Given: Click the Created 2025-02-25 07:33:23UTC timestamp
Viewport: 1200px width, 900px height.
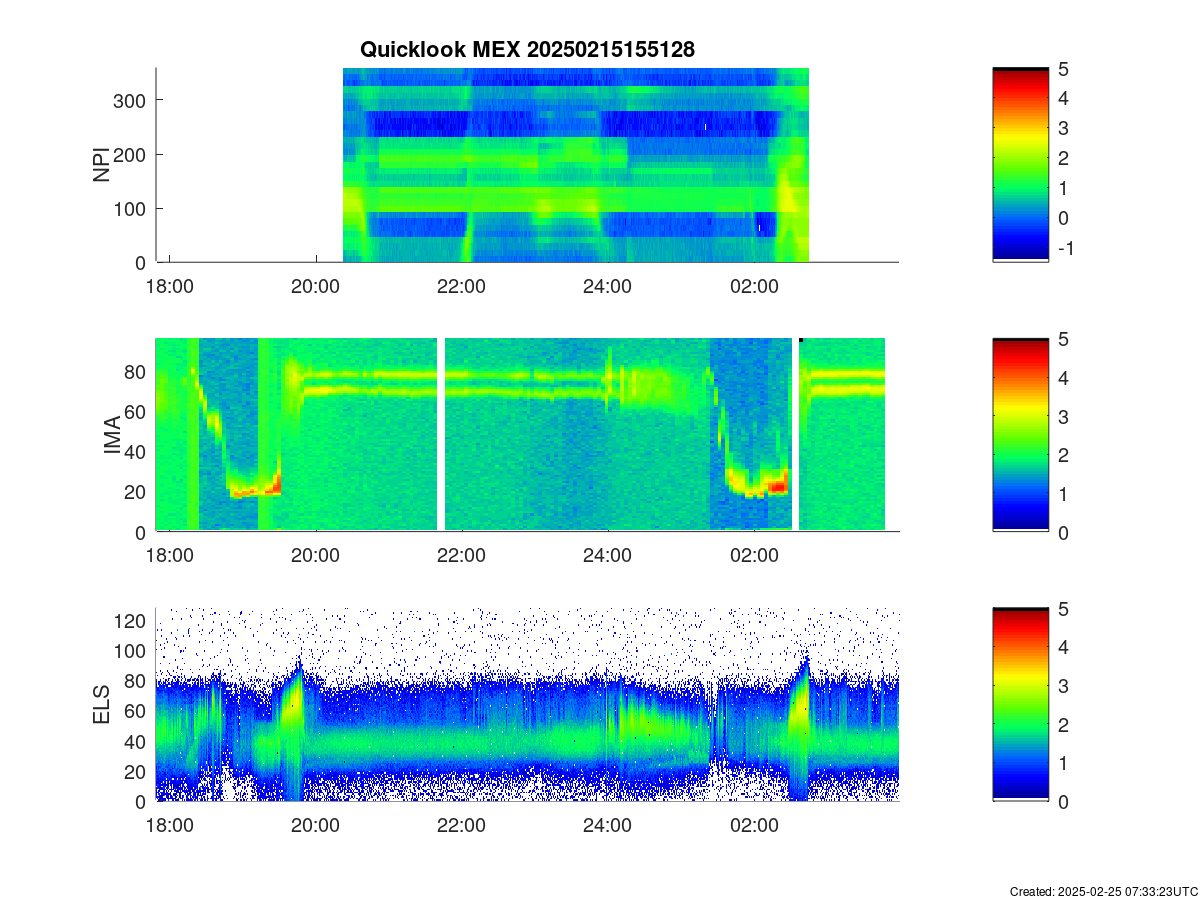Looking at the screenshot, I should (x=1103, y=891).
